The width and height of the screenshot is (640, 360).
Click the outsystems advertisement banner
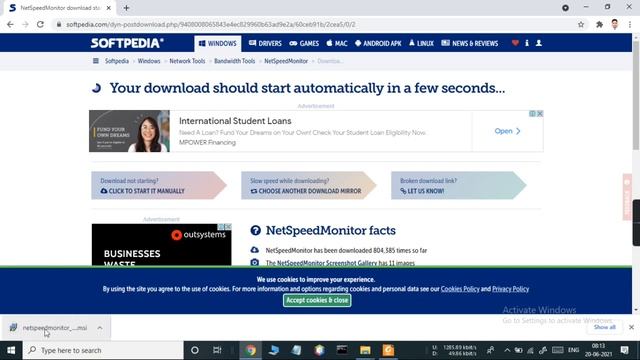162,245
